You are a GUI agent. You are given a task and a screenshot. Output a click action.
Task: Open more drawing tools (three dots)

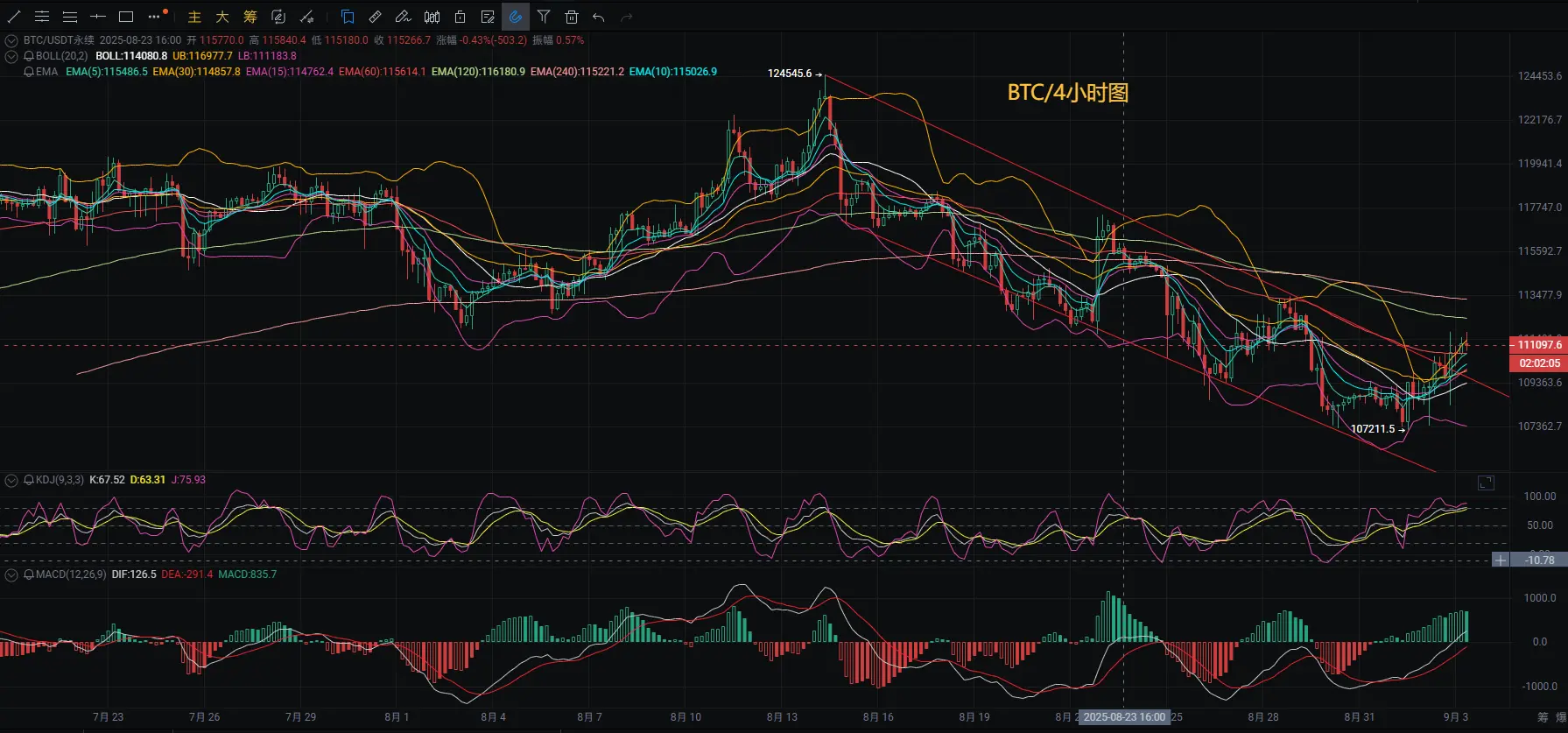[x=156, y=17]
